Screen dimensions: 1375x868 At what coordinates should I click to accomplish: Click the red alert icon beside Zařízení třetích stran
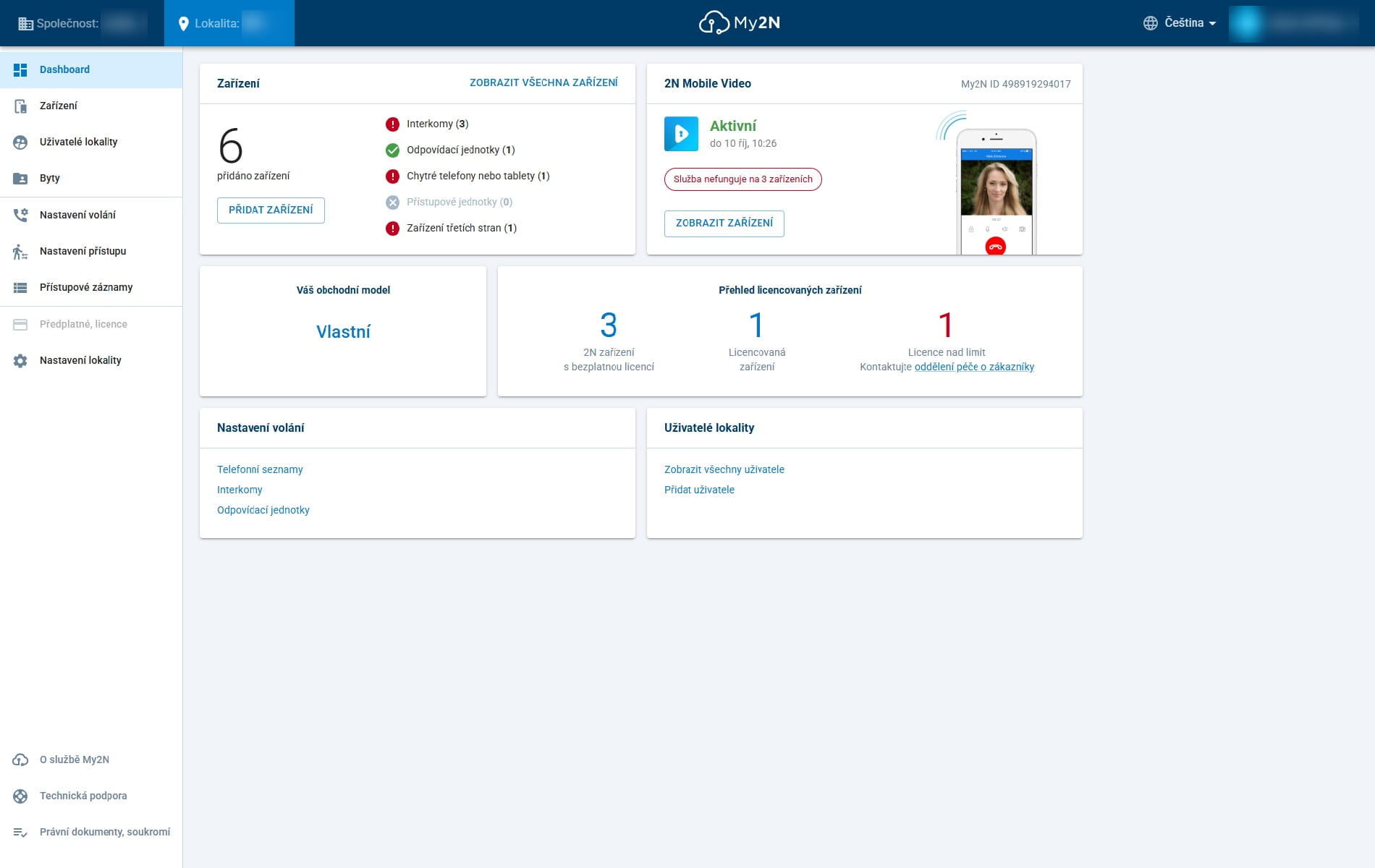pos(392,229)
